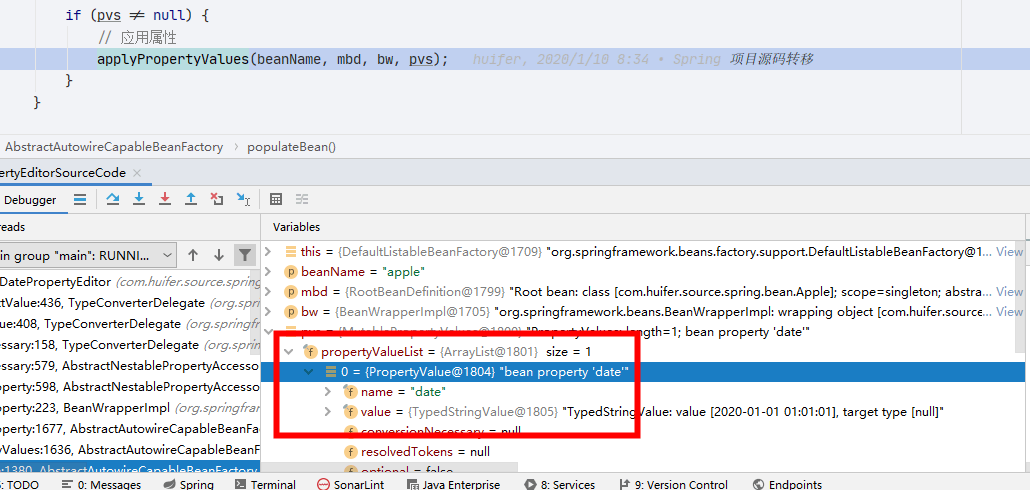The width and height of the screenshot is (1030, 490).
Task: Expand the name = "date" field
Action: 328,391
